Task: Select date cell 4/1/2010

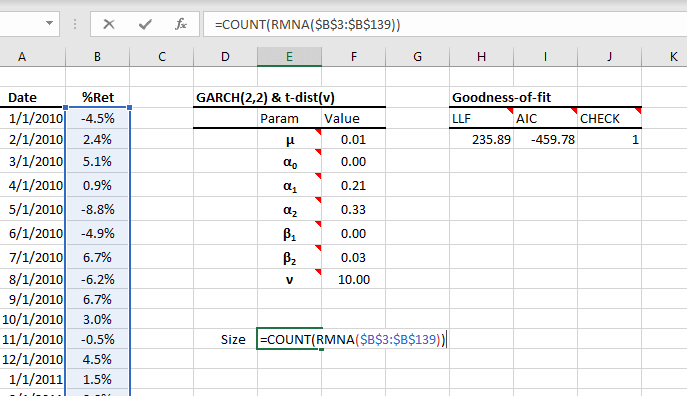Action: tap(32, 185)
